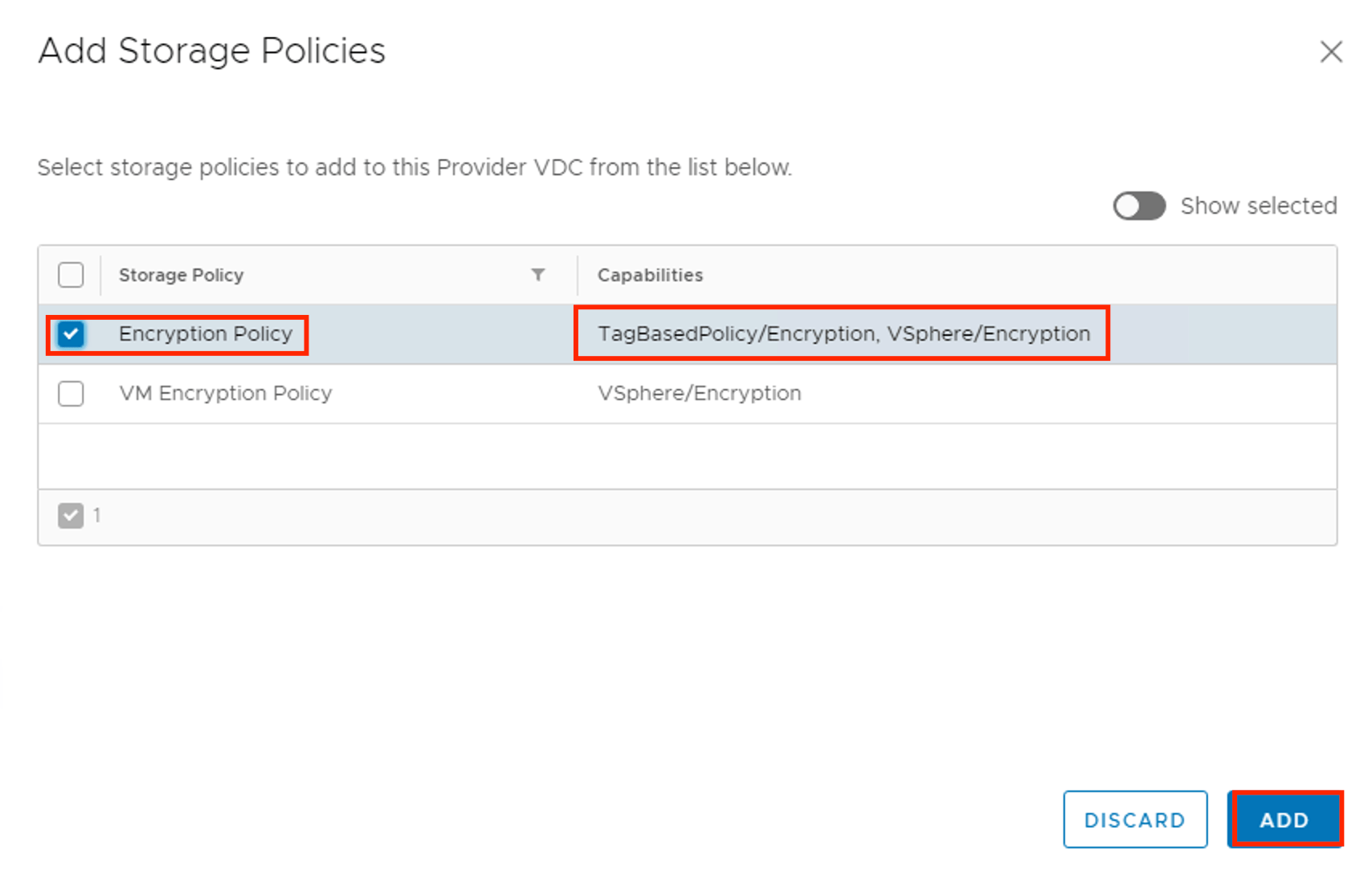Click the Show selected label text
Screen dimensions: 1372x871
click(1258, 207)
